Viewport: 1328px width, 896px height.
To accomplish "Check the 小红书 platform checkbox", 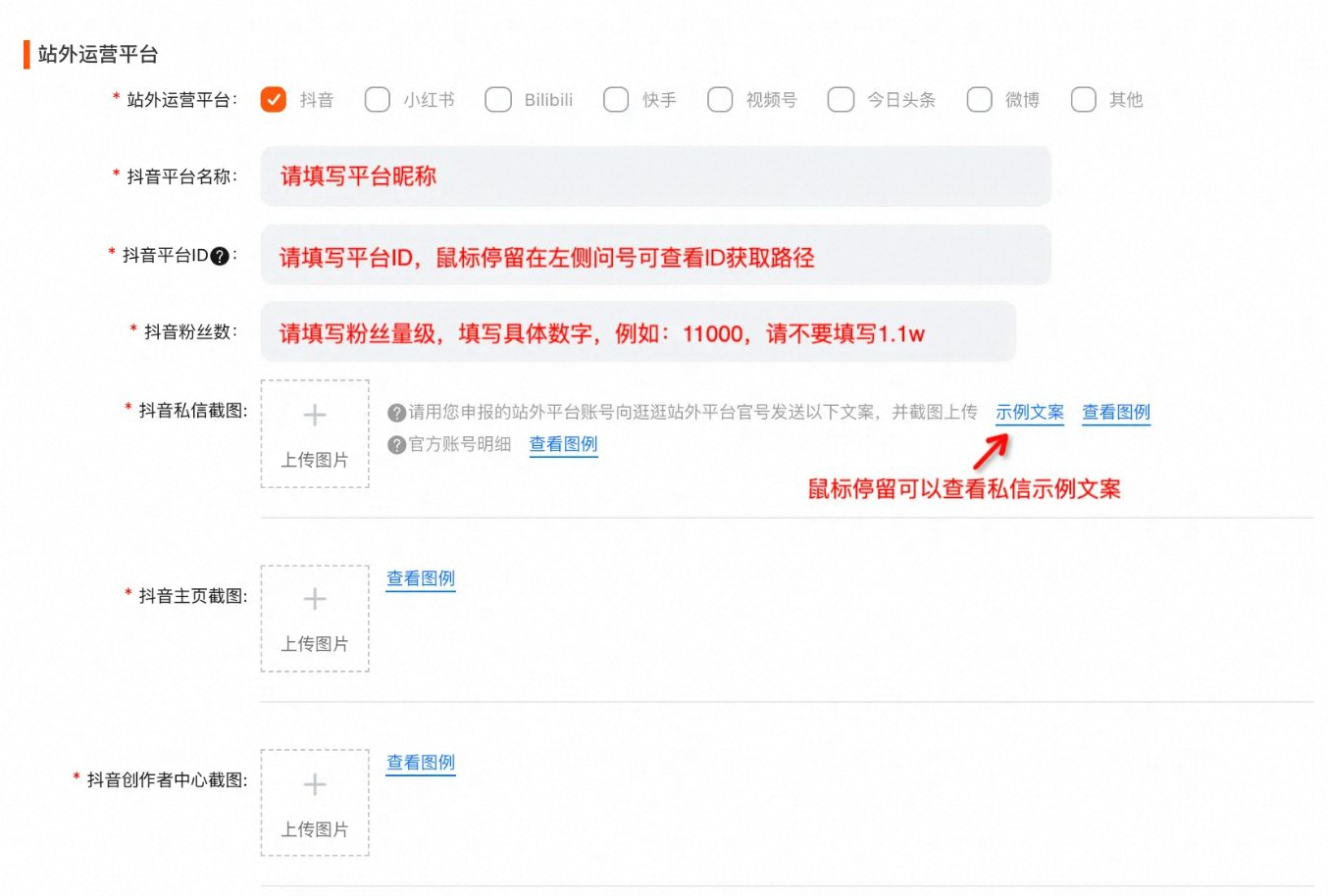I will 377,99.
